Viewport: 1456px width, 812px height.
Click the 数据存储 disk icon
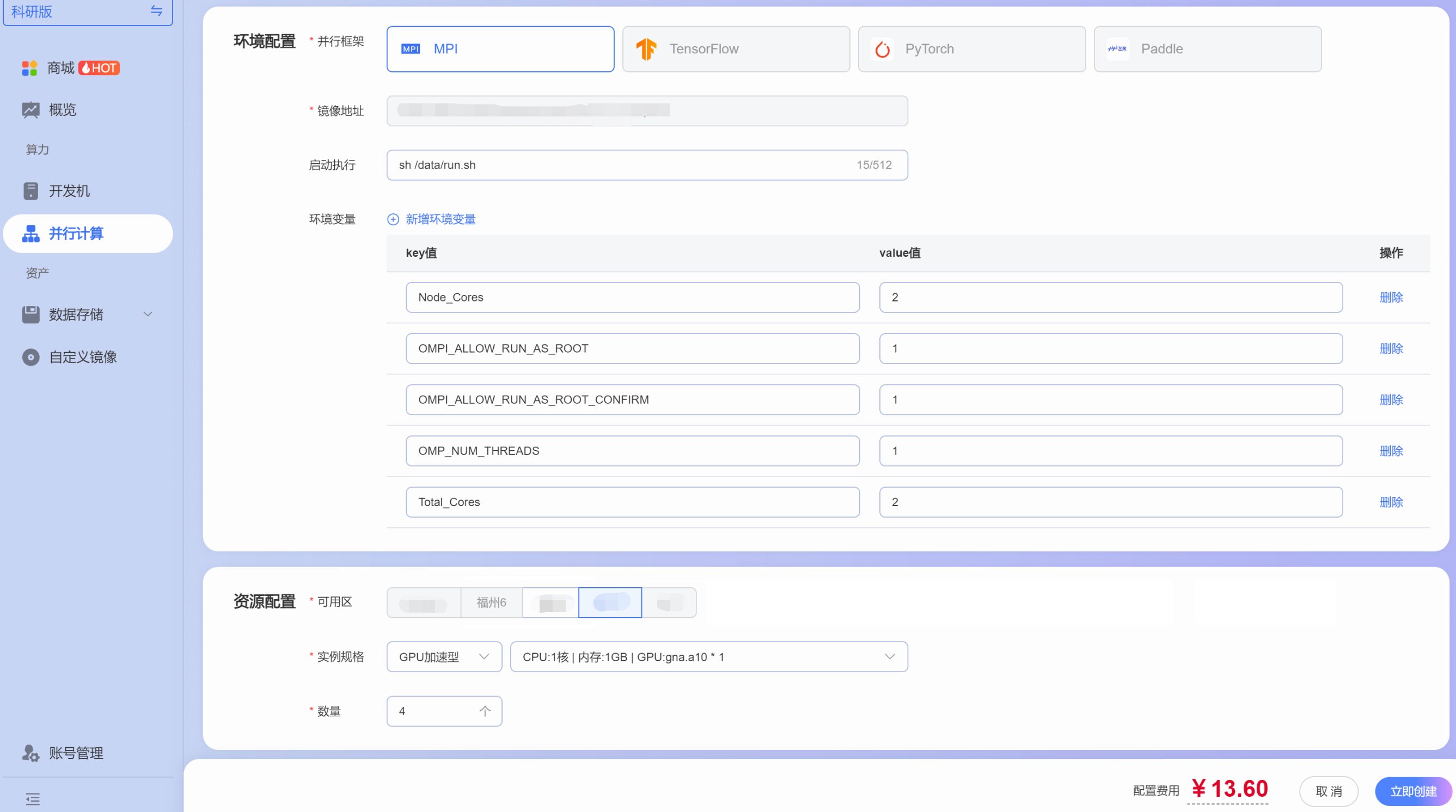(30, 314)
